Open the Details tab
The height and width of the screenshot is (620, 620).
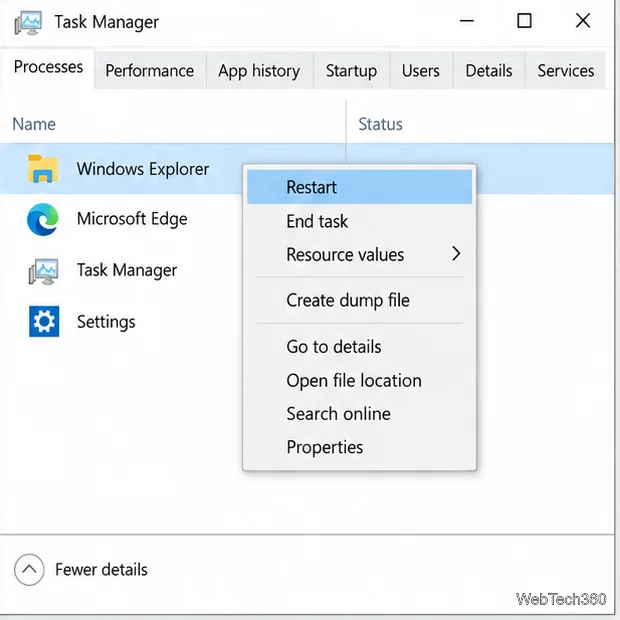489,71
